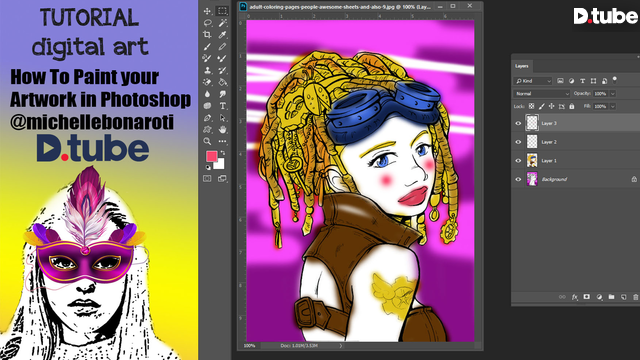Hide Layer 2 with its eye icon

pyautogui.click(x=518, y=142)
